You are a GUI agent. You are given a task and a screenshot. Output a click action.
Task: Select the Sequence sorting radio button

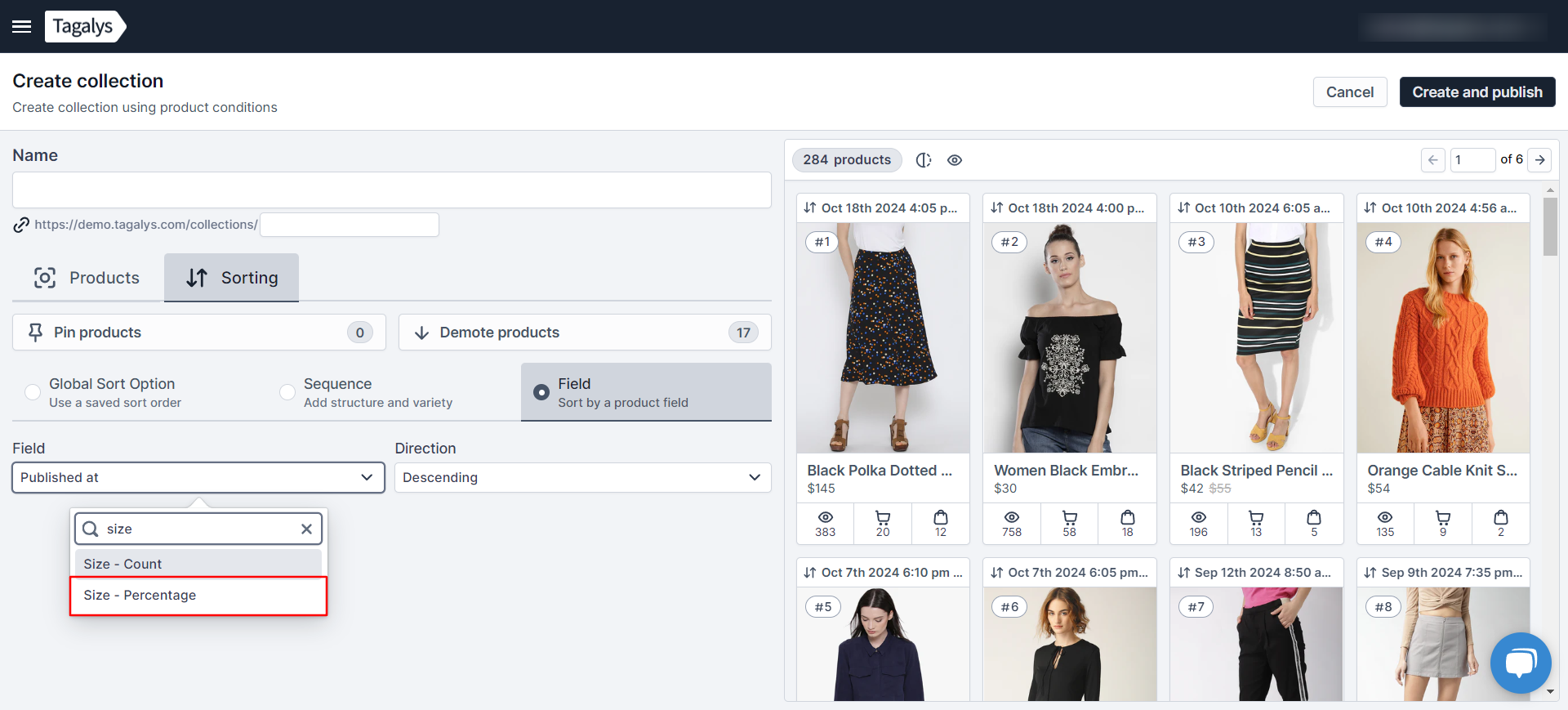pyautogui.click(x=287, y=392)
